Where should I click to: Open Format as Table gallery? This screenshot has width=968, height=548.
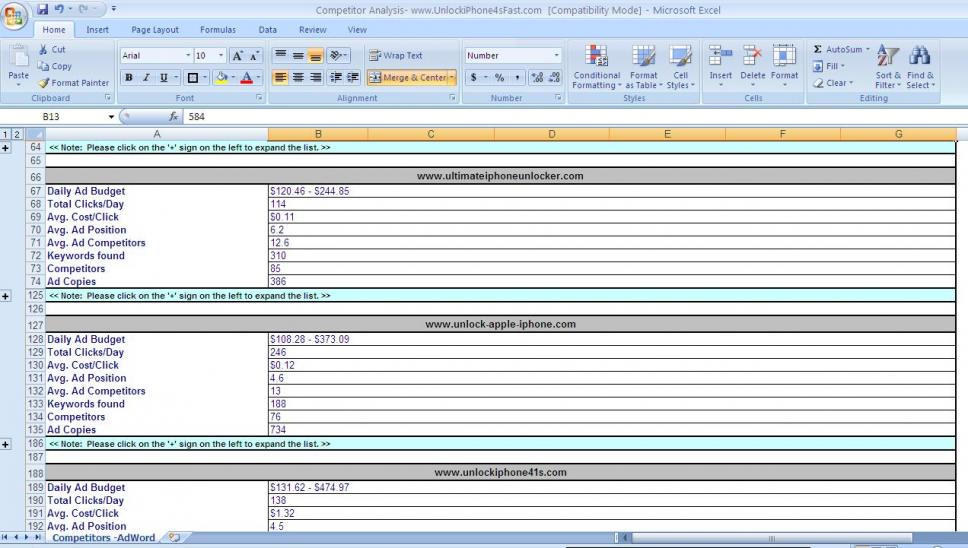pos(643,67)
